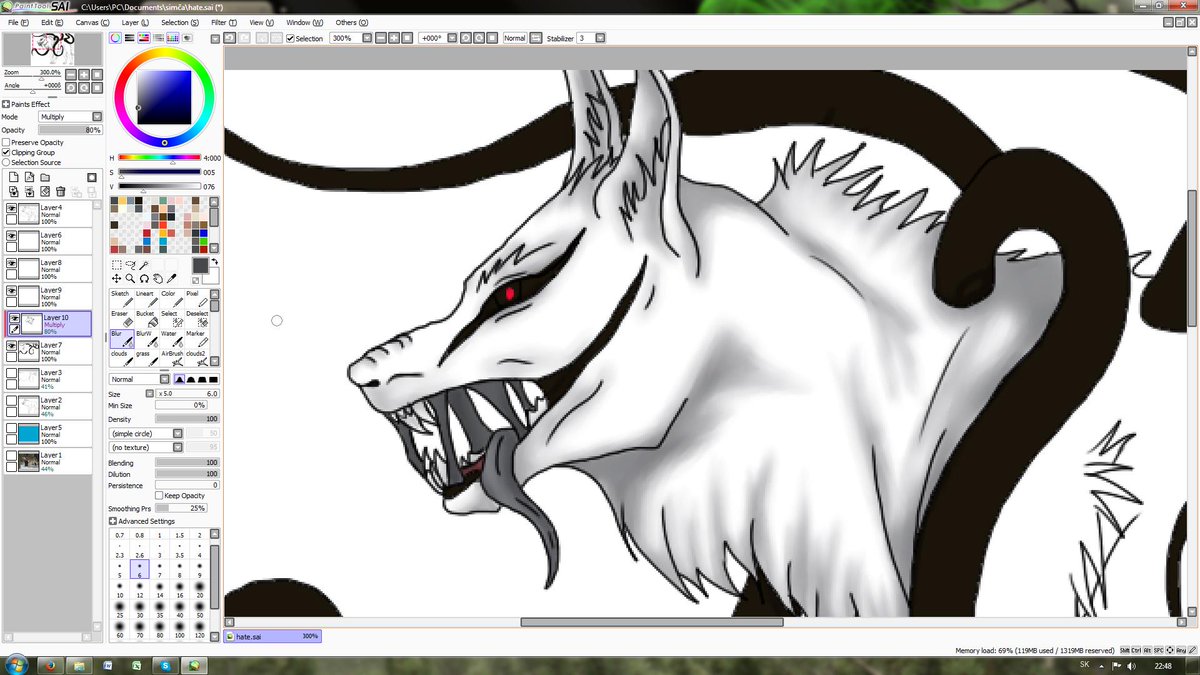The width and height of the screenshot is (1200, 675).
Task: Select the Bucket tool
Action: (147, 320)
